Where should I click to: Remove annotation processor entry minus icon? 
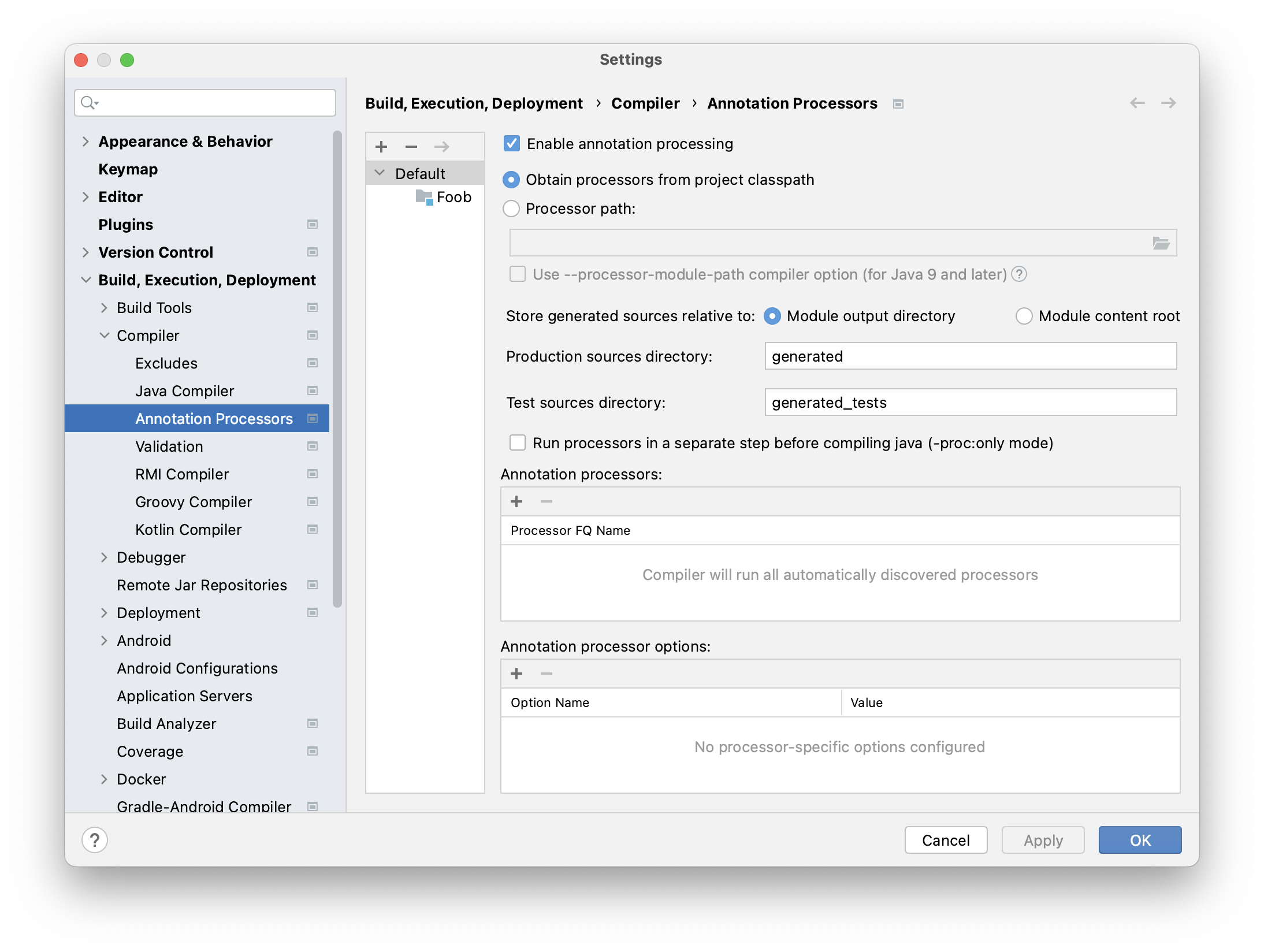click(547, 501)
